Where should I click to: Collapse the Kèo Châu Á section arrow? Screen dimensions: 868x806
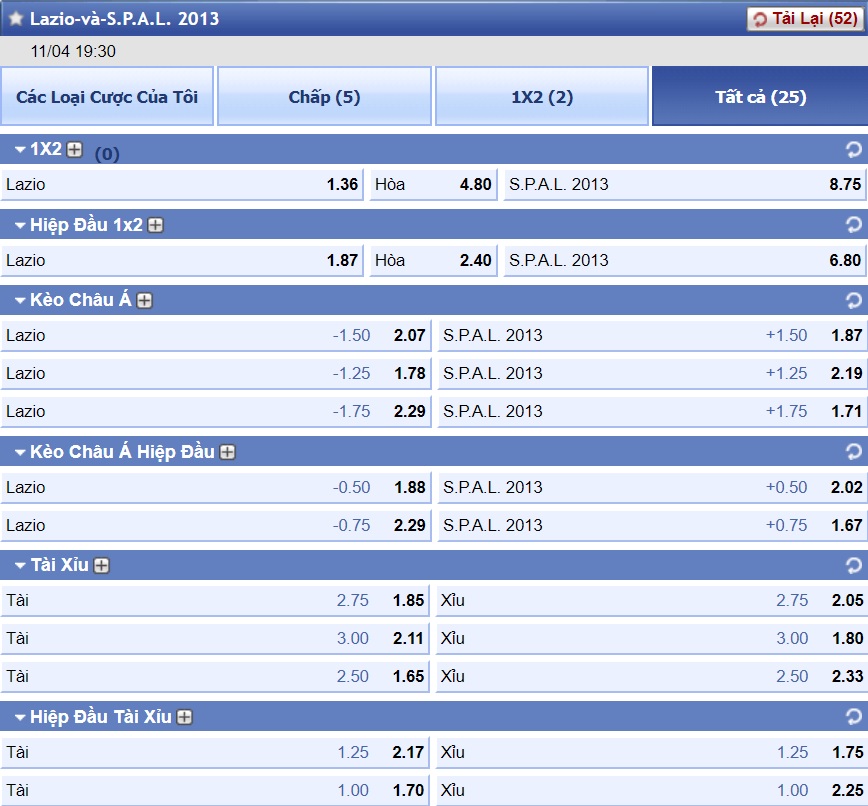pyautogui.click(x=19, y=301)
